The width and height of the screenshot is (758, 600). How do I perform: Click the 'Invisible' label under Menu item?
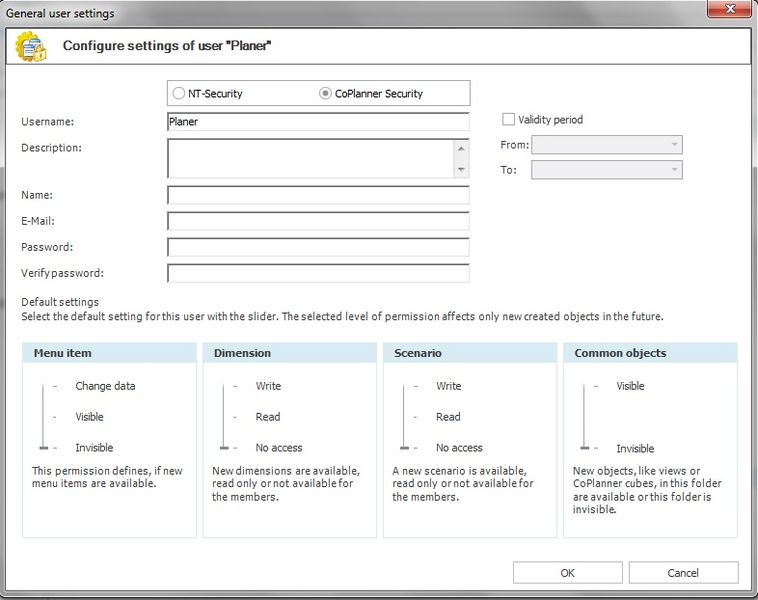94,448
